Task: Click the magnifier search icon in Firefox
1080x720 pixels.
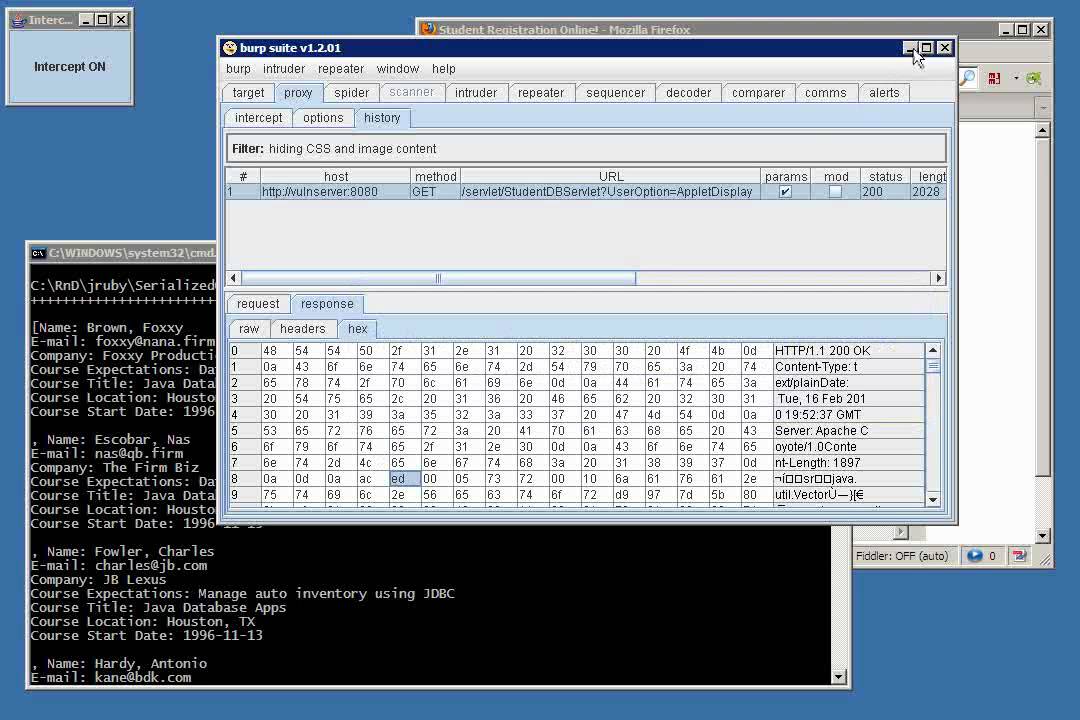Action: click(968, 79)
